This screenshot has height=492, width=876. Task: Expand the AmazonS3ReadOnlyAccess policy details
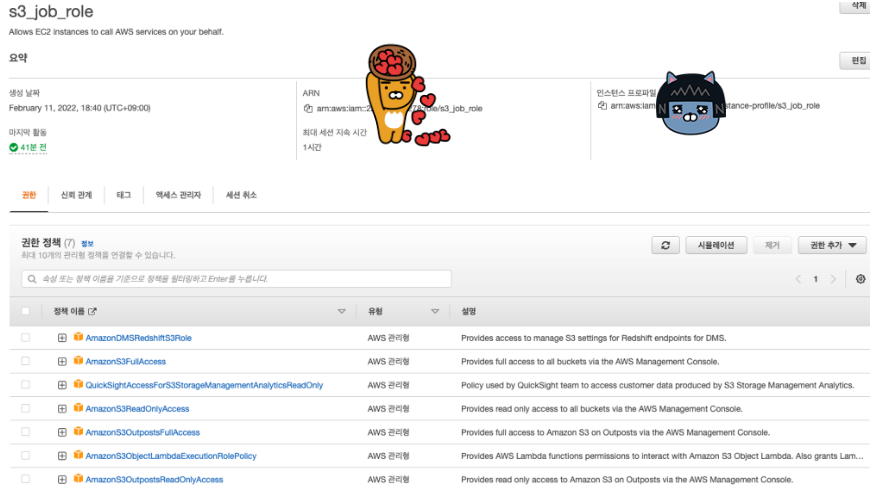[x=62, y=409]
